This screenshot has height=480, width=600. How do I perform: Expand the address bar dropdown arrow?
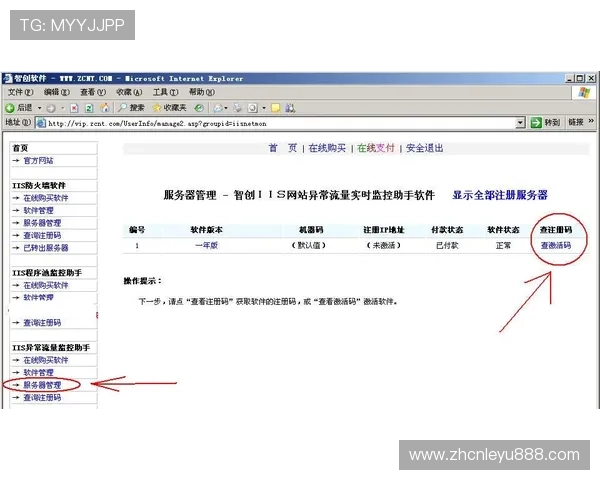(x=520, y=123)
